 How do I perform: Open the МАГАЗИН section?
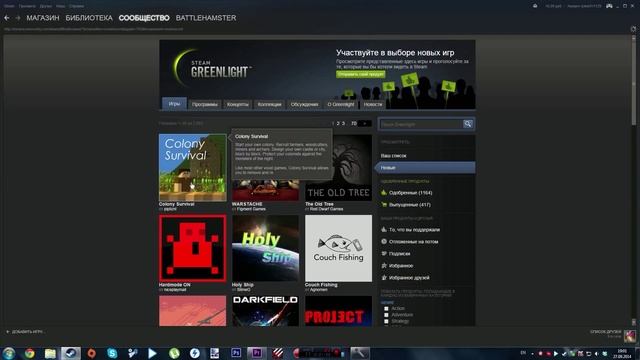click(43, 18)
